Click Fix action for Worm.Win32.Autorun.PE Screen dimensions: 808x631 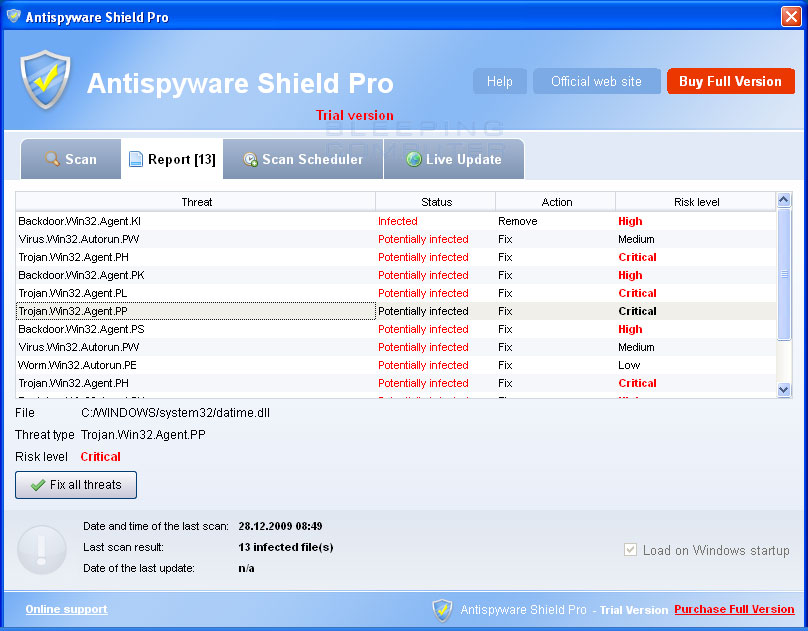tap(505, 365)
